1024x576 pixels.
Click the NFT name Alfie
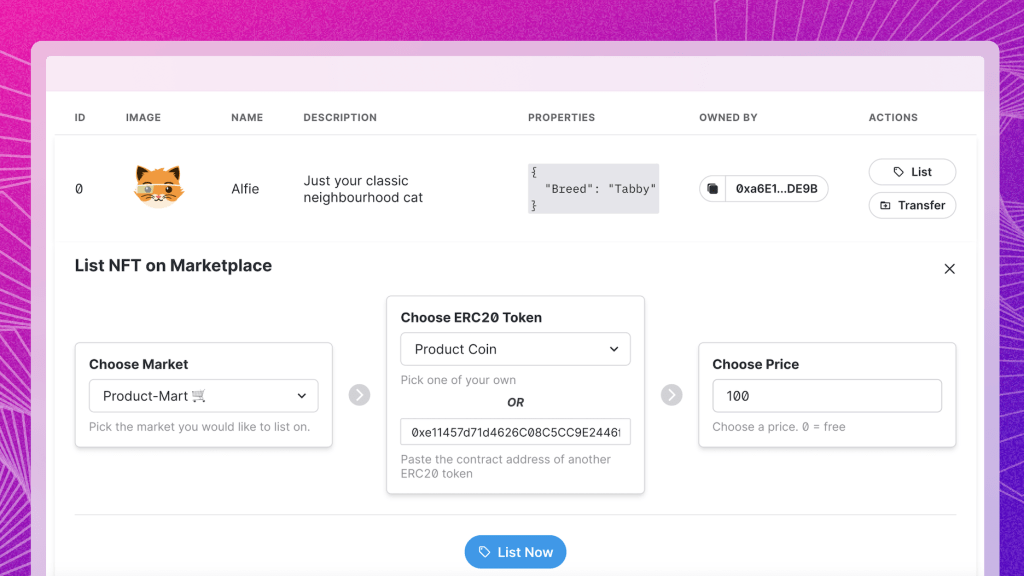click(245, 189)
